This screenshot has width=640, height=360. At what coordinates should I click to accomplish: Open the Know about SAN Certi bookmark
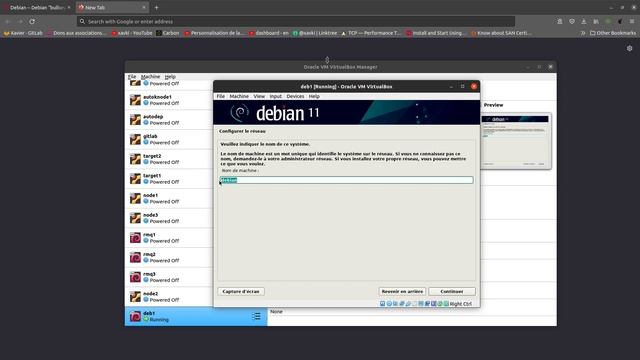502,33
